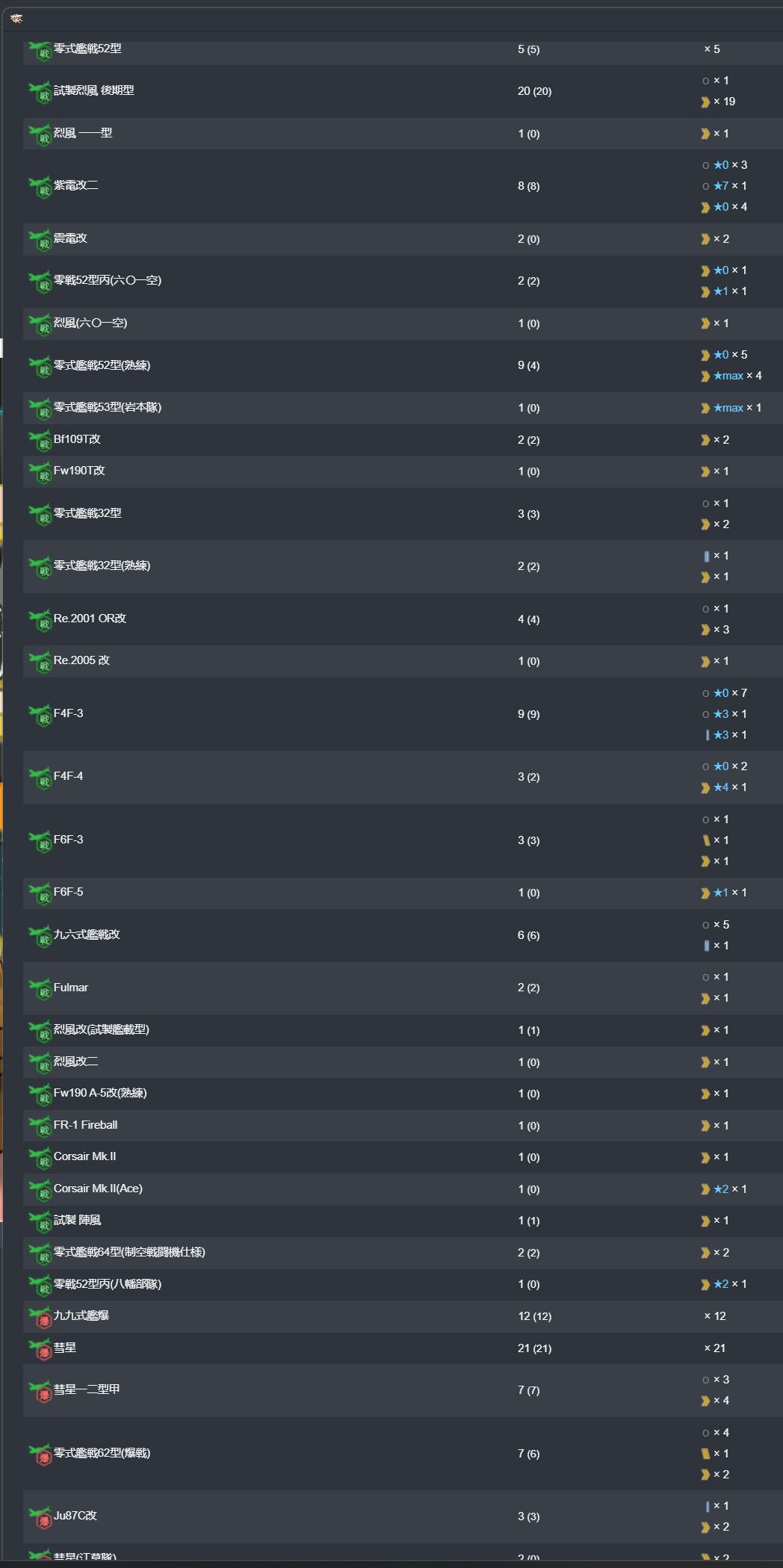Click the fighter icon beside 紫電改二
This screenshot has width=783, height=1568.
(40, 186)
